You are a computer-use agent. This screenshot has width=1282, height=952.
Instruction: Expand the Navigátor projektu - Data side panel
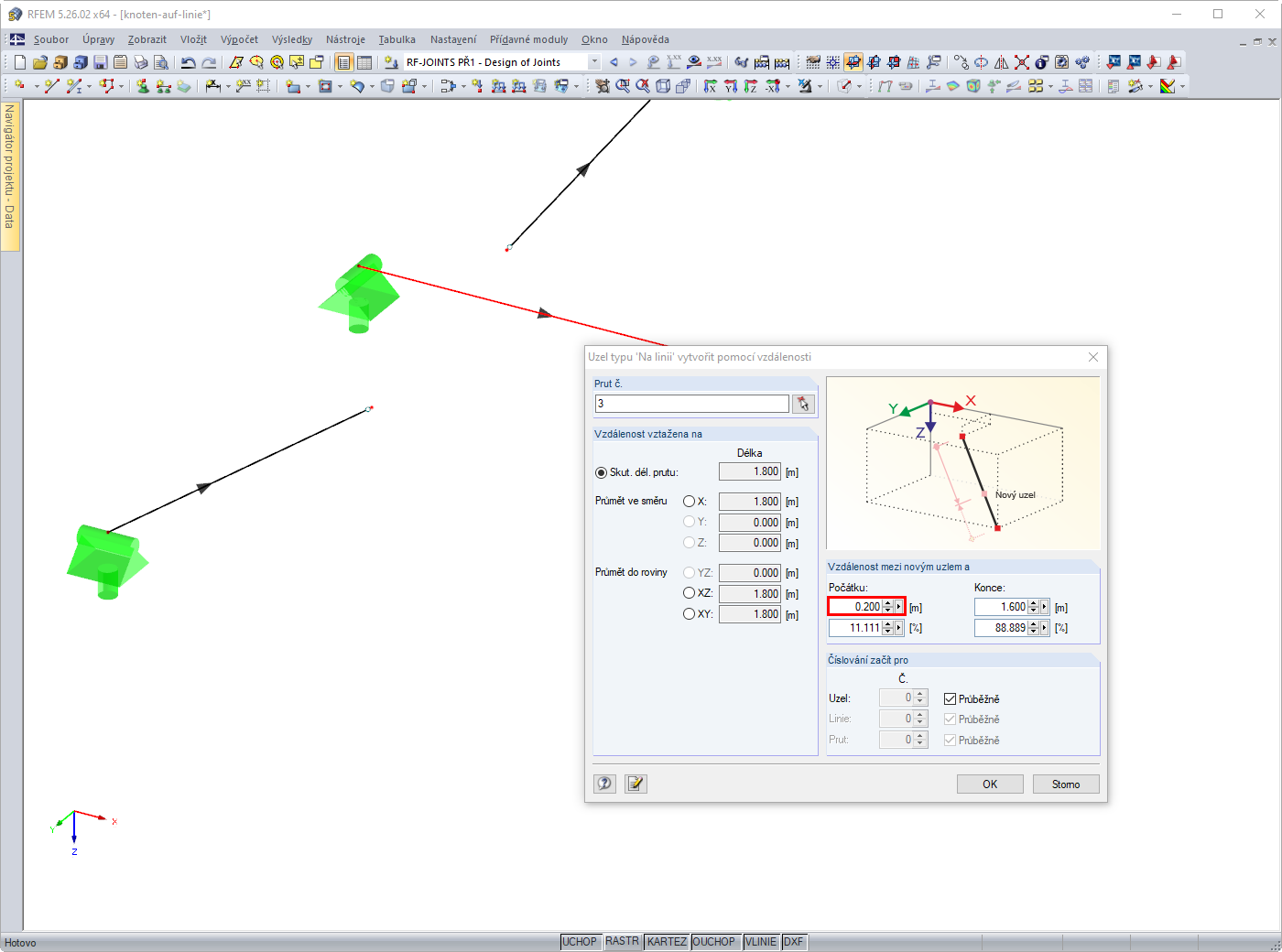[10, 175]
